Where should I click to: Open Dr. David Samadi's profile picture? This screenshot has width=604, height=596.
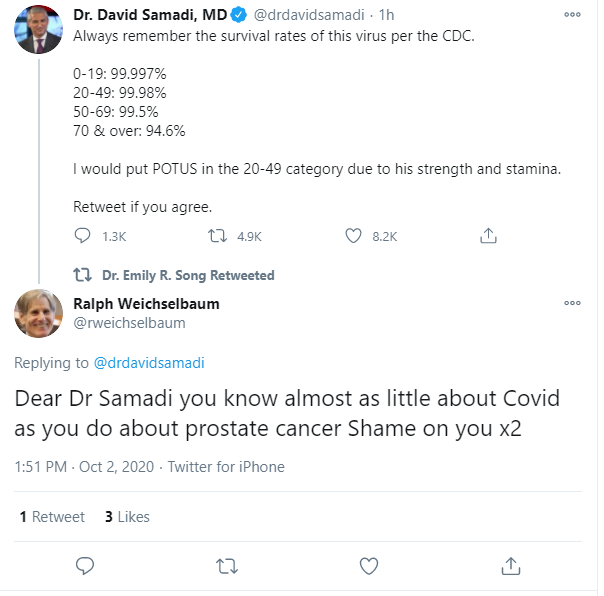pos(38,30)
